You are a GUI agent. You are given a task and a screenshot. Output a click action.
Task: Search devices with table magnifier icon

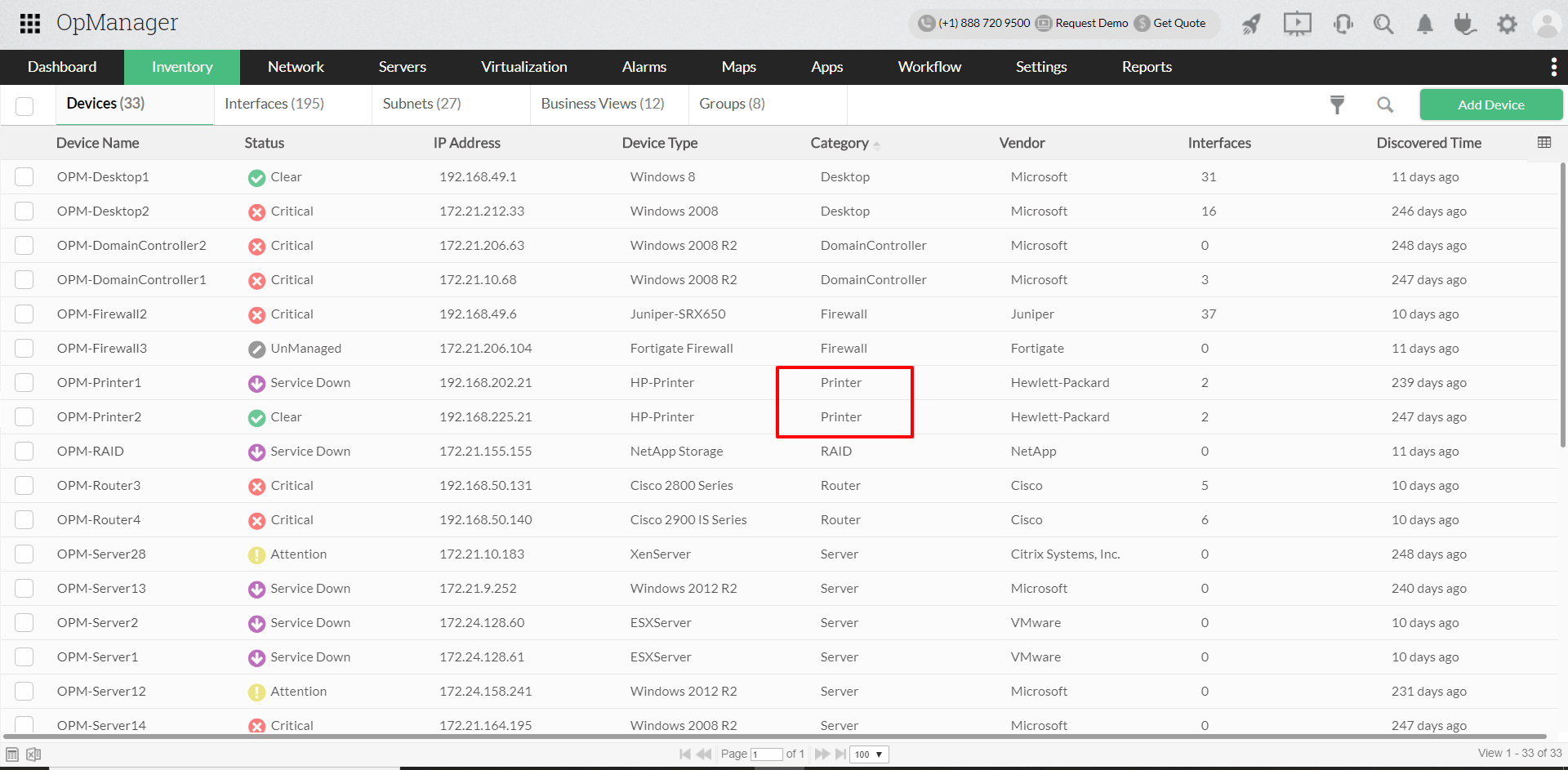pyautogui.click(x=1385, y=105)
